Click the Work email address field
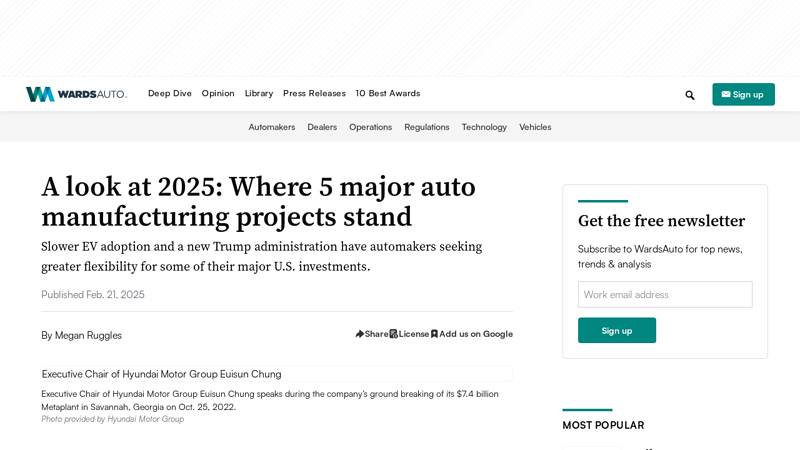This screenshot has width=800, height=450. 665,294
